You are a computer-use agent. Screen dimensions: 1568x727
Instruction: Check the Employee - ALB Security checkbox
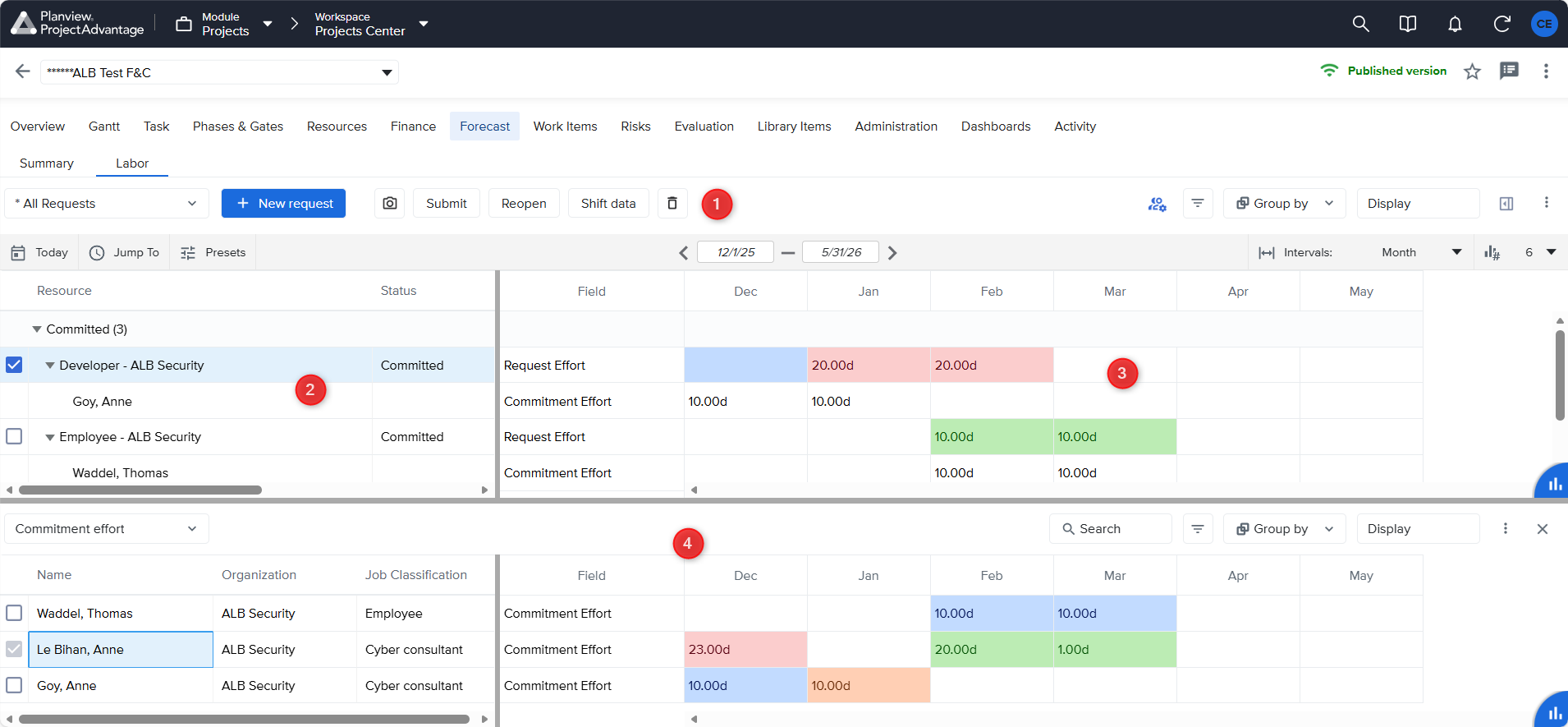tap(14, 436)
